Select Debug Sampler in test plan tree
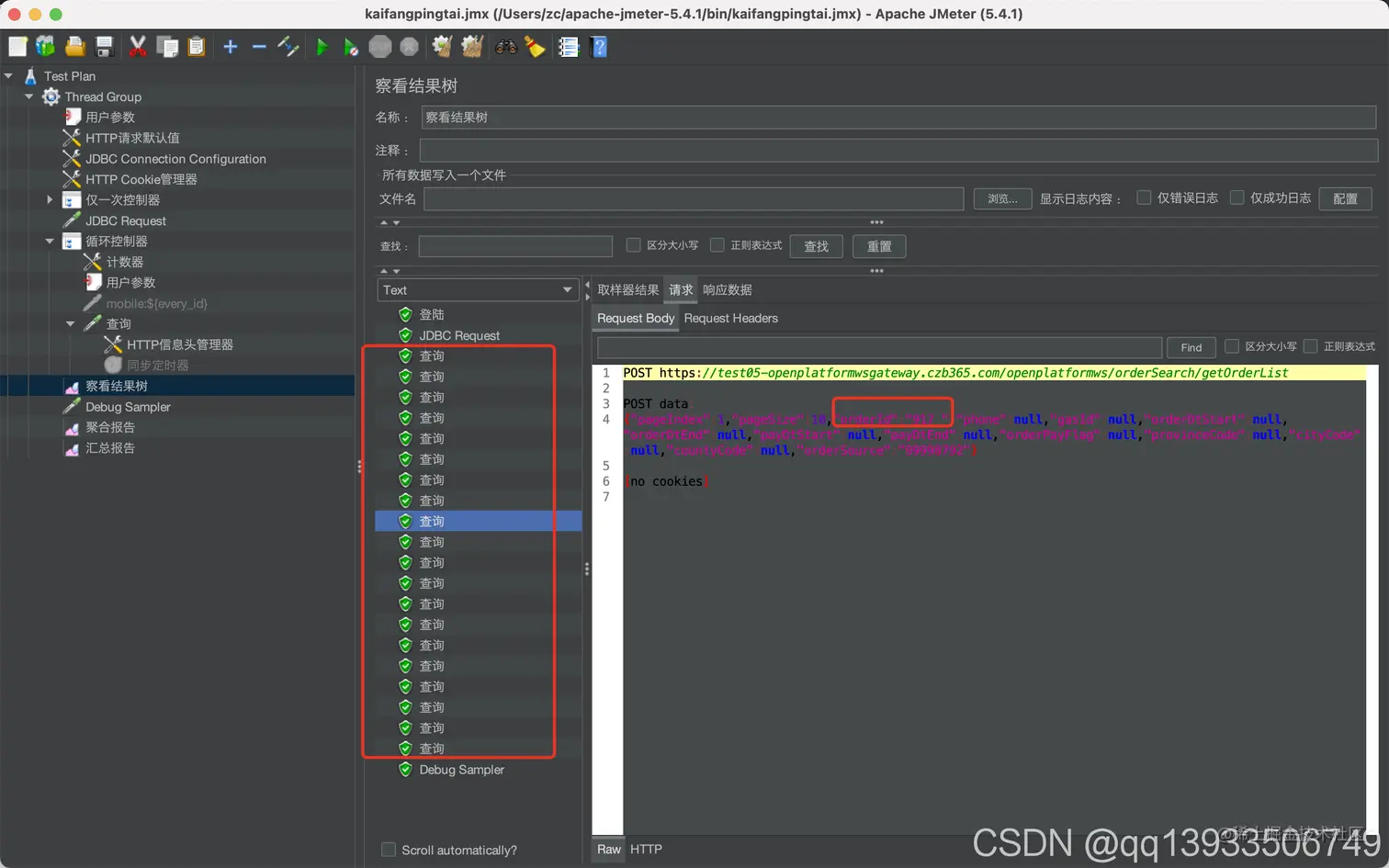 128,407
